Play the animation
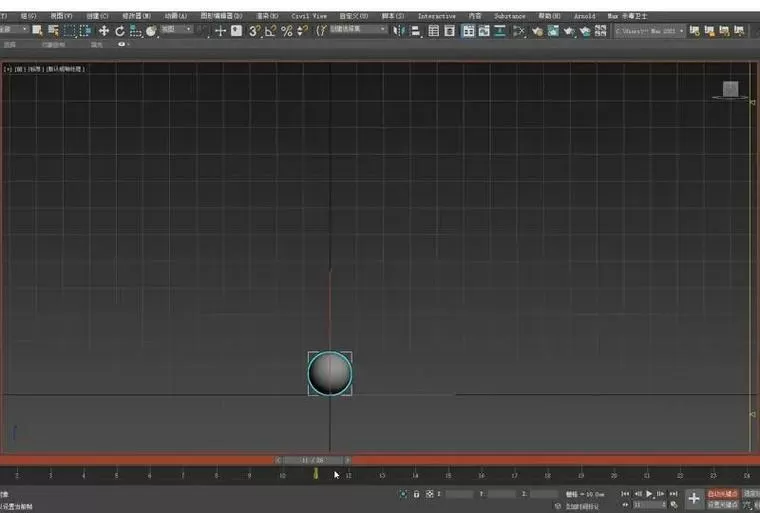Image resolution: width=760 pixels, height=513 pixels. 649,494
